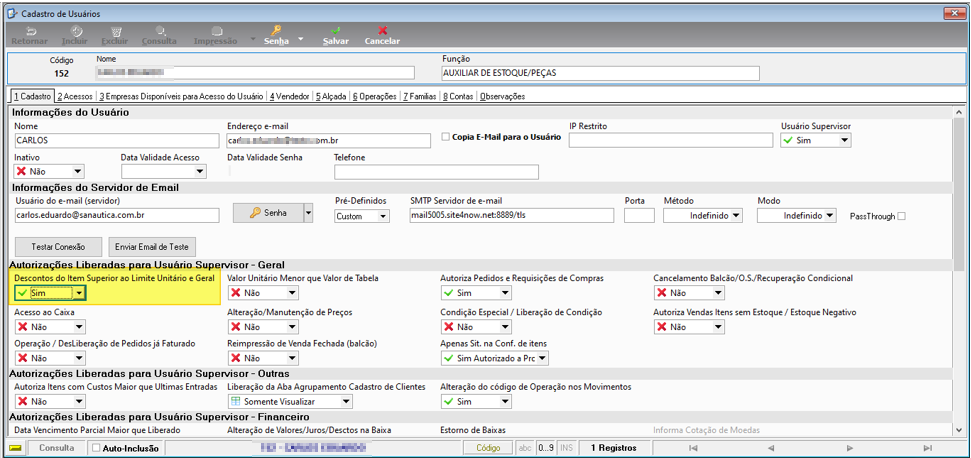Click the vertical scrollbar down arrow
This screenshot has width=971, height=458.
(x=959, y=431)
